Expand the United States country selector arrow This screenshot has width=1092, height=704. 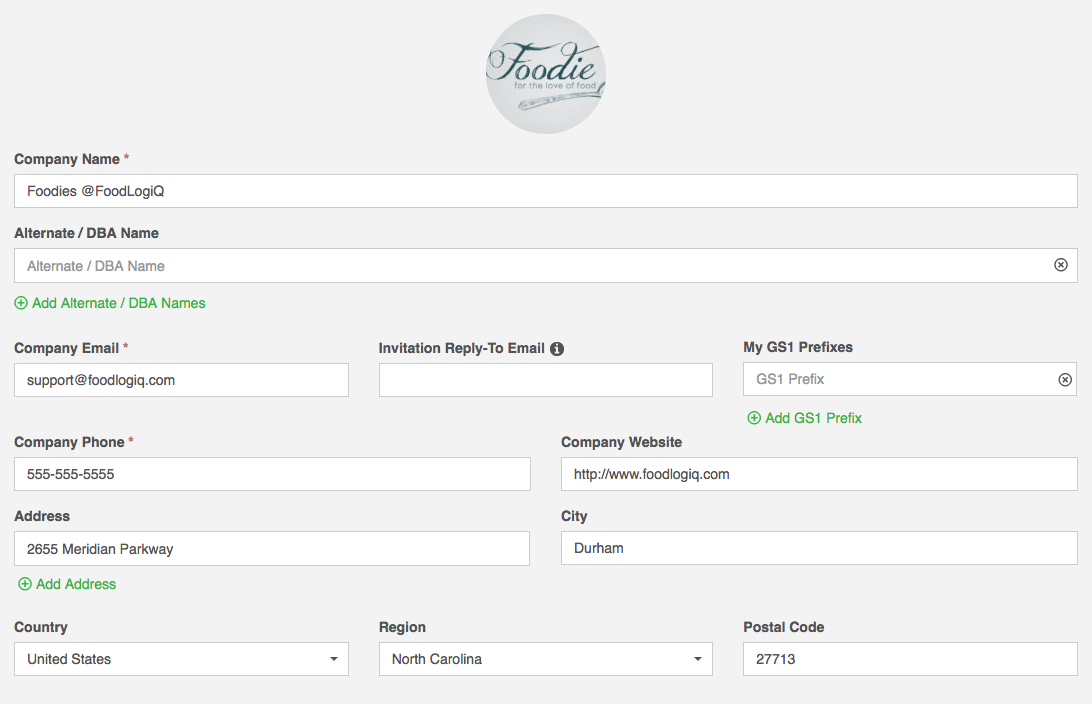point(334,659)
